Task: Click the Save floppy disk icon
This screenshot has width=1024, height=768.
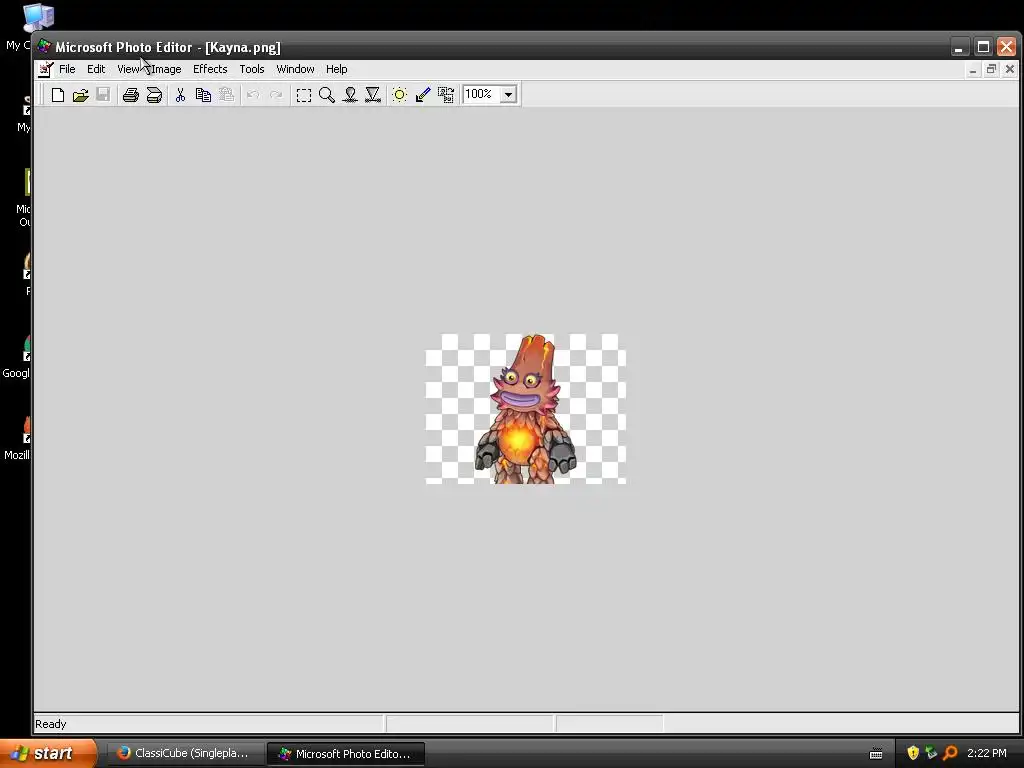Action: [103, 95]
